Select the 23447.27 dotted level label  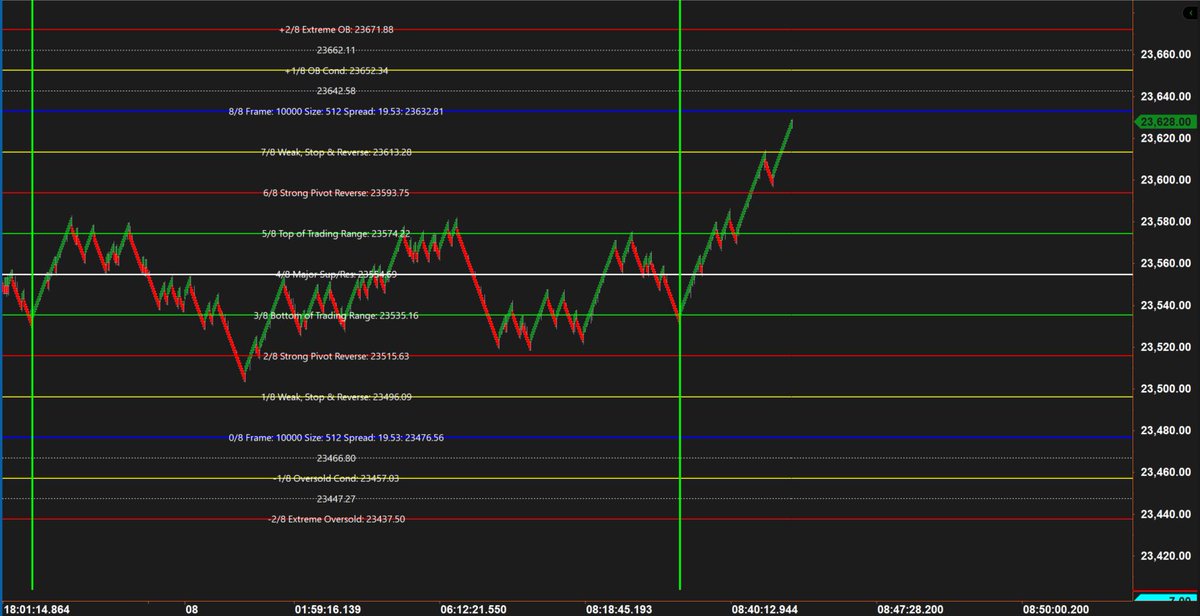tap(336, 498)
